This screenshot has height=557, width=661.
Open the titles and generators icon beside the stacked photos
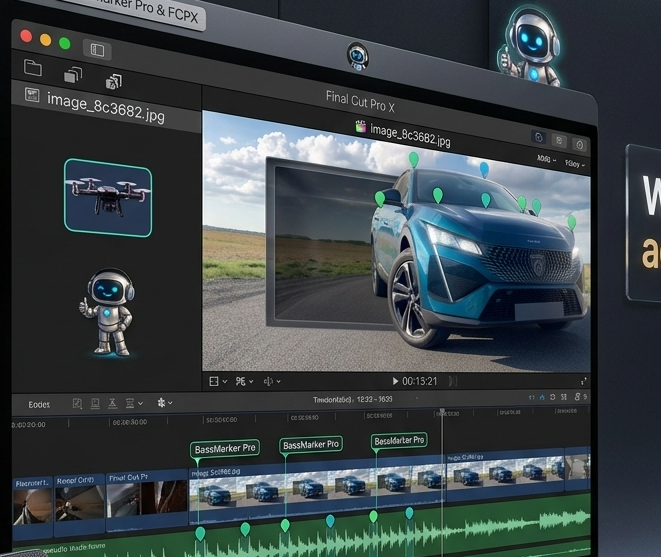[113, 81]
